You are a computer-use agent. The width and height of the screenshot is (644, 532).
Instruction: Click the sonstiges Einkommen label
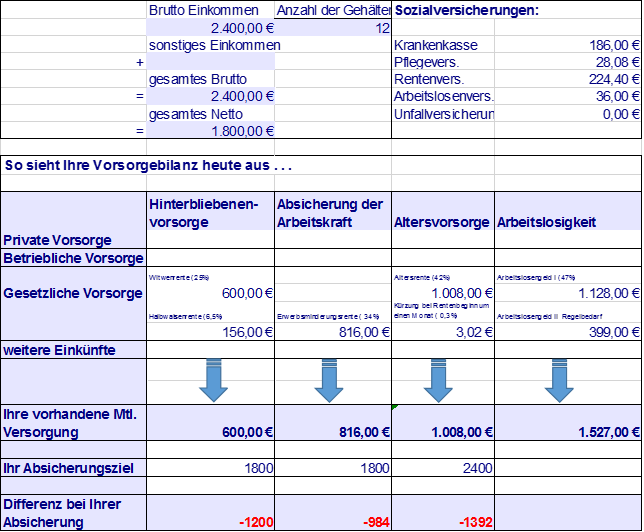[x=214, y=45]
